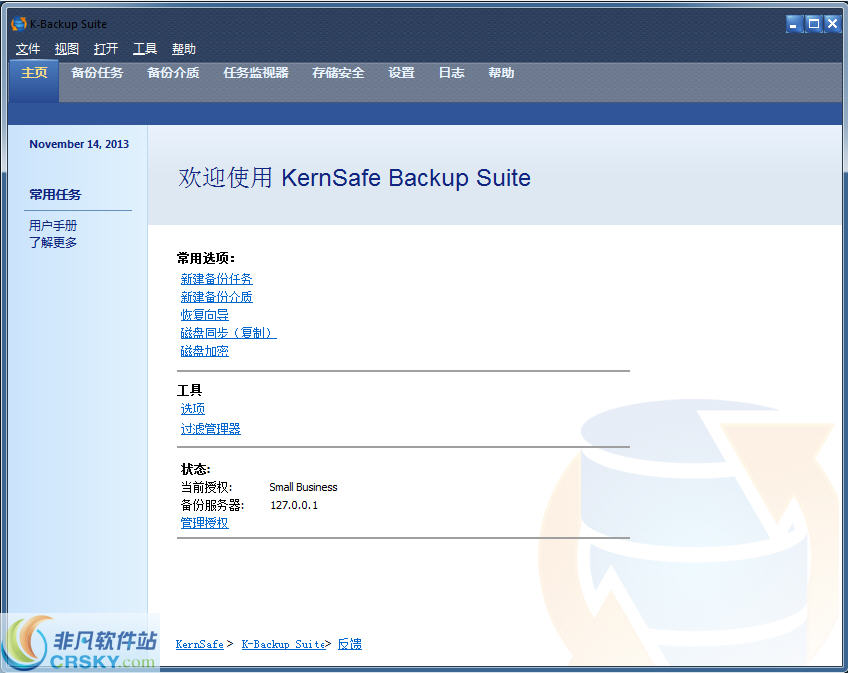Click the 管理授权 link

204,523
